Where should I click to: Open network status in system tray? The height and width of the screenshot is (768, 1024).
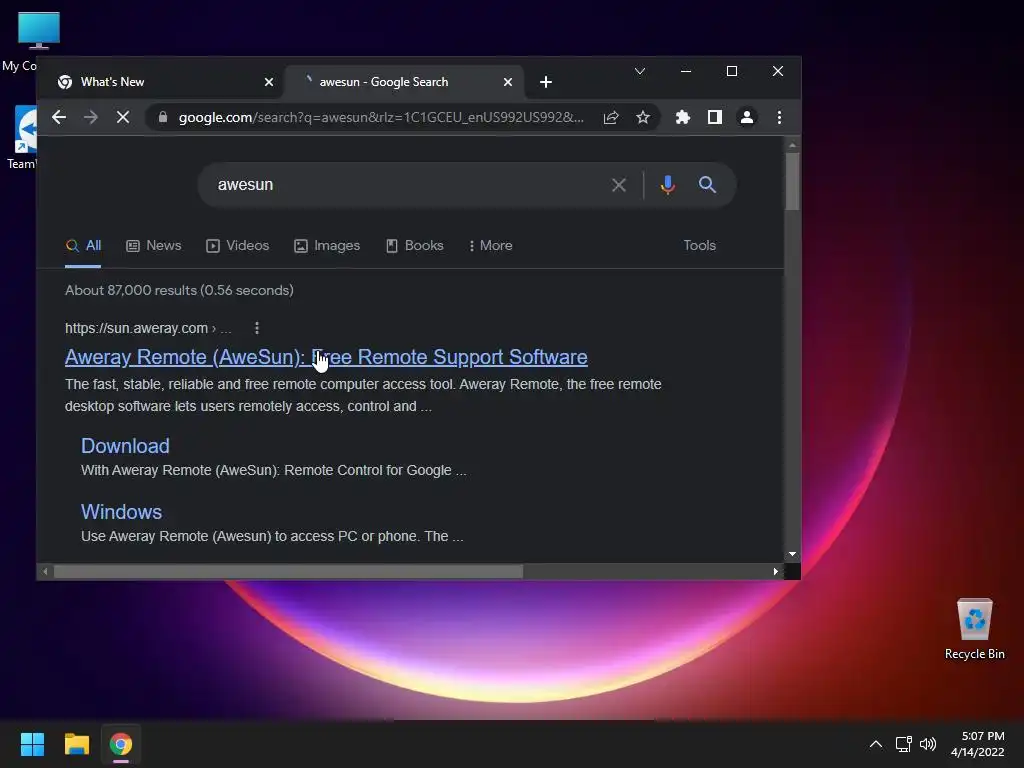point(903,744)
